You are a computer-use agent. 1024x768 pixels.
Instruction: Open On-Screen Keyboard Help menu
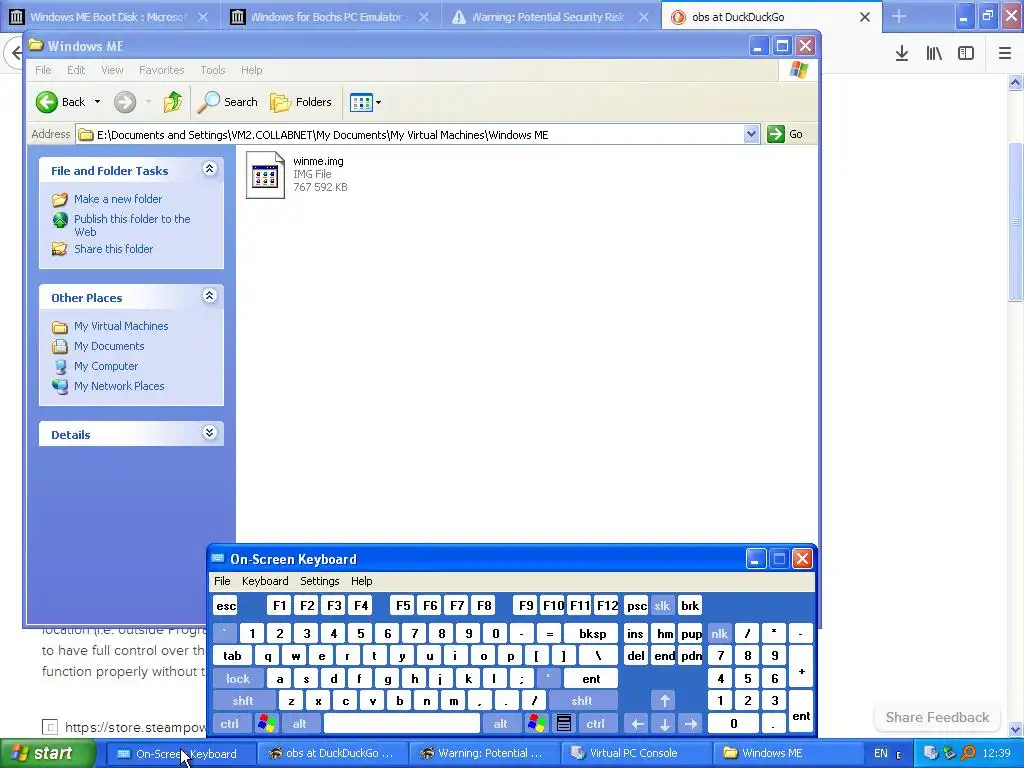(x=361, y=581)
